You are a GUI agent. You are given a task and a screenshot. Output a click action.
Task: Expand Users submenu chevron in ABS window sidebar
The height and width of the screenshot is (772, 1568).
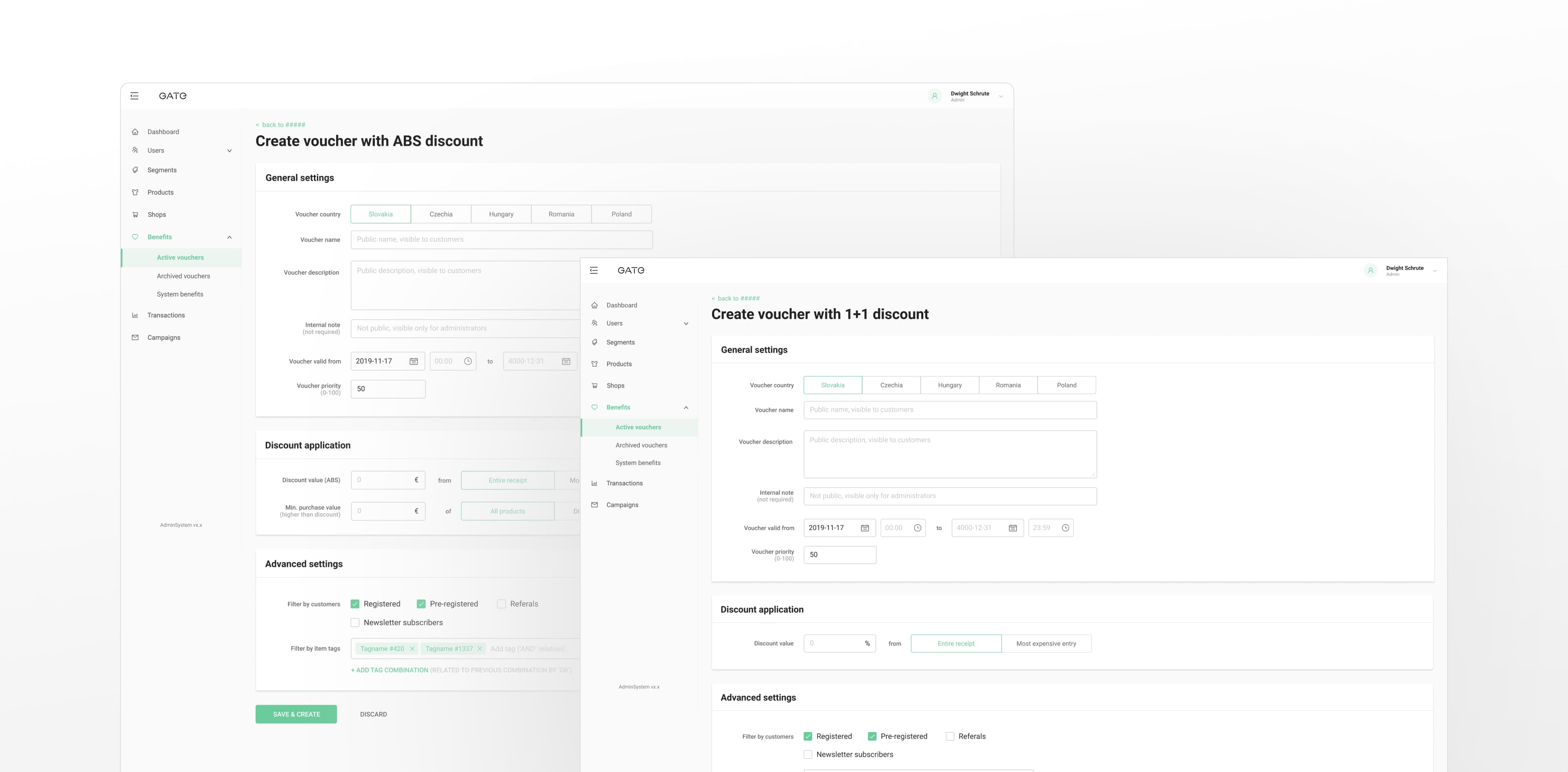click(x=229, y=151)
